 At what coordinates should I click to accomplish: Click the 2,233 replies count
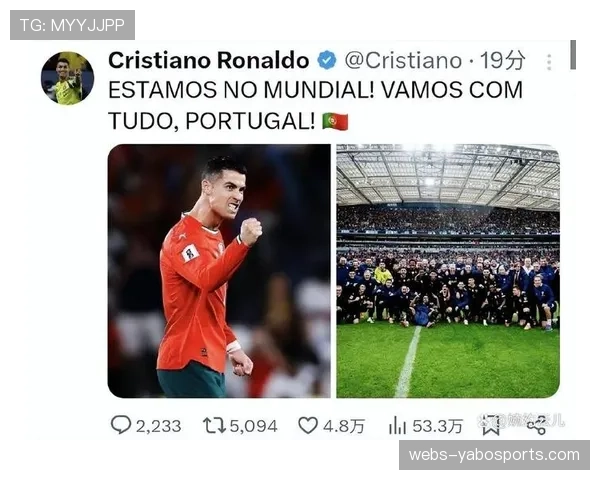click(x=158, y=426)
